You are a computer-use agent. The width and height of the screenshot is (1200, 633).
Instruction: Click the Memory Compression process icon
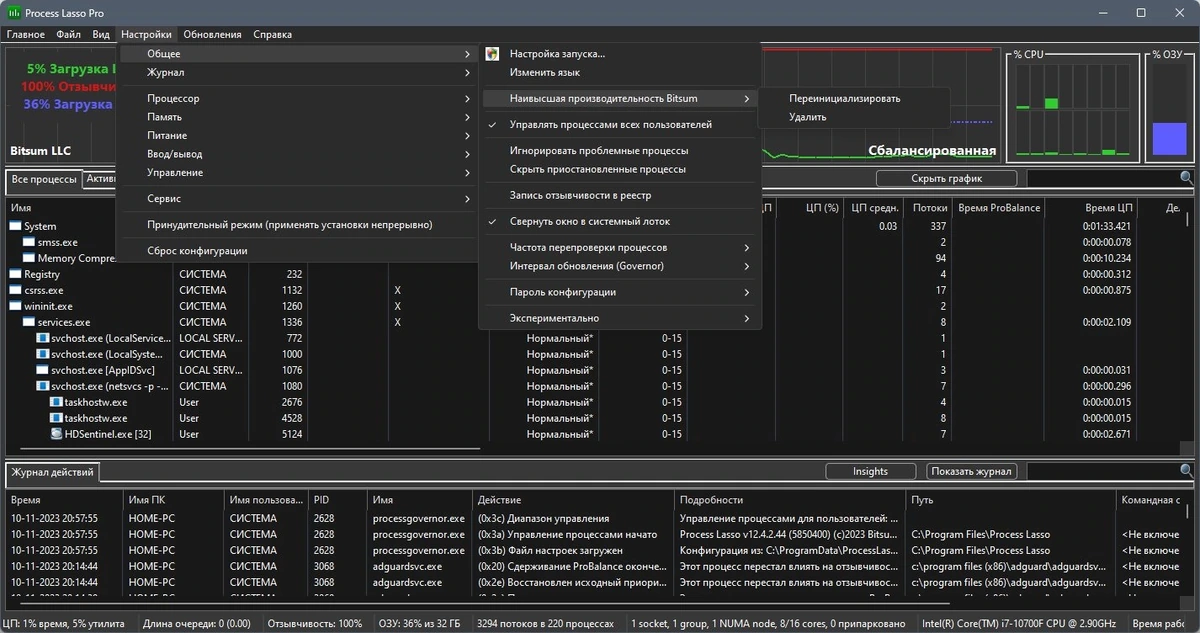pos(30,258)
